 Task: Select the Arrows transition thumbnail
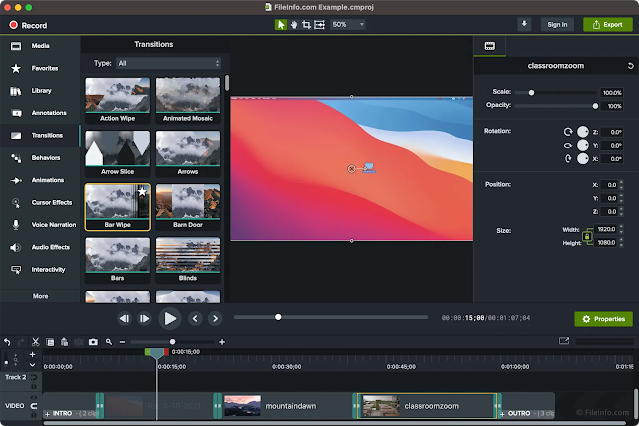tap(187, 153)
